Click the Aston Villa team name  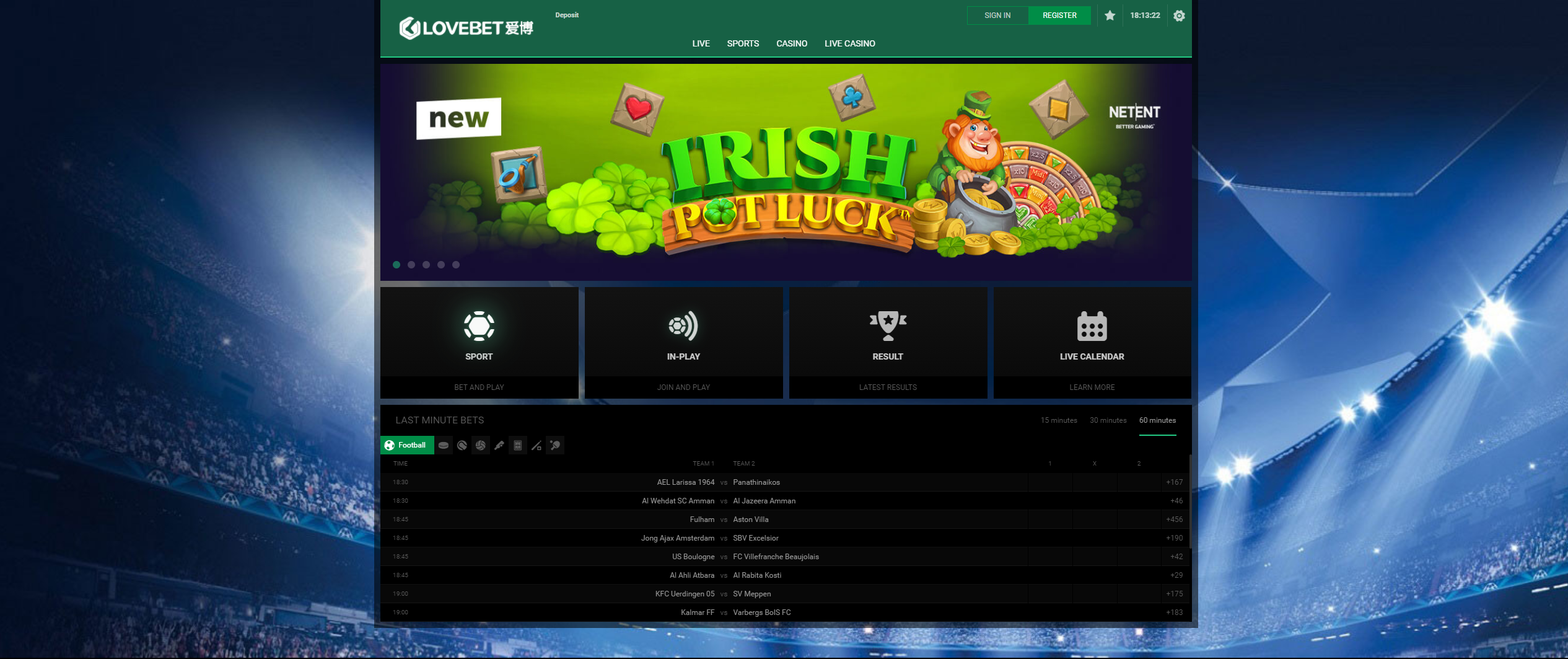(x=750, y=520)
